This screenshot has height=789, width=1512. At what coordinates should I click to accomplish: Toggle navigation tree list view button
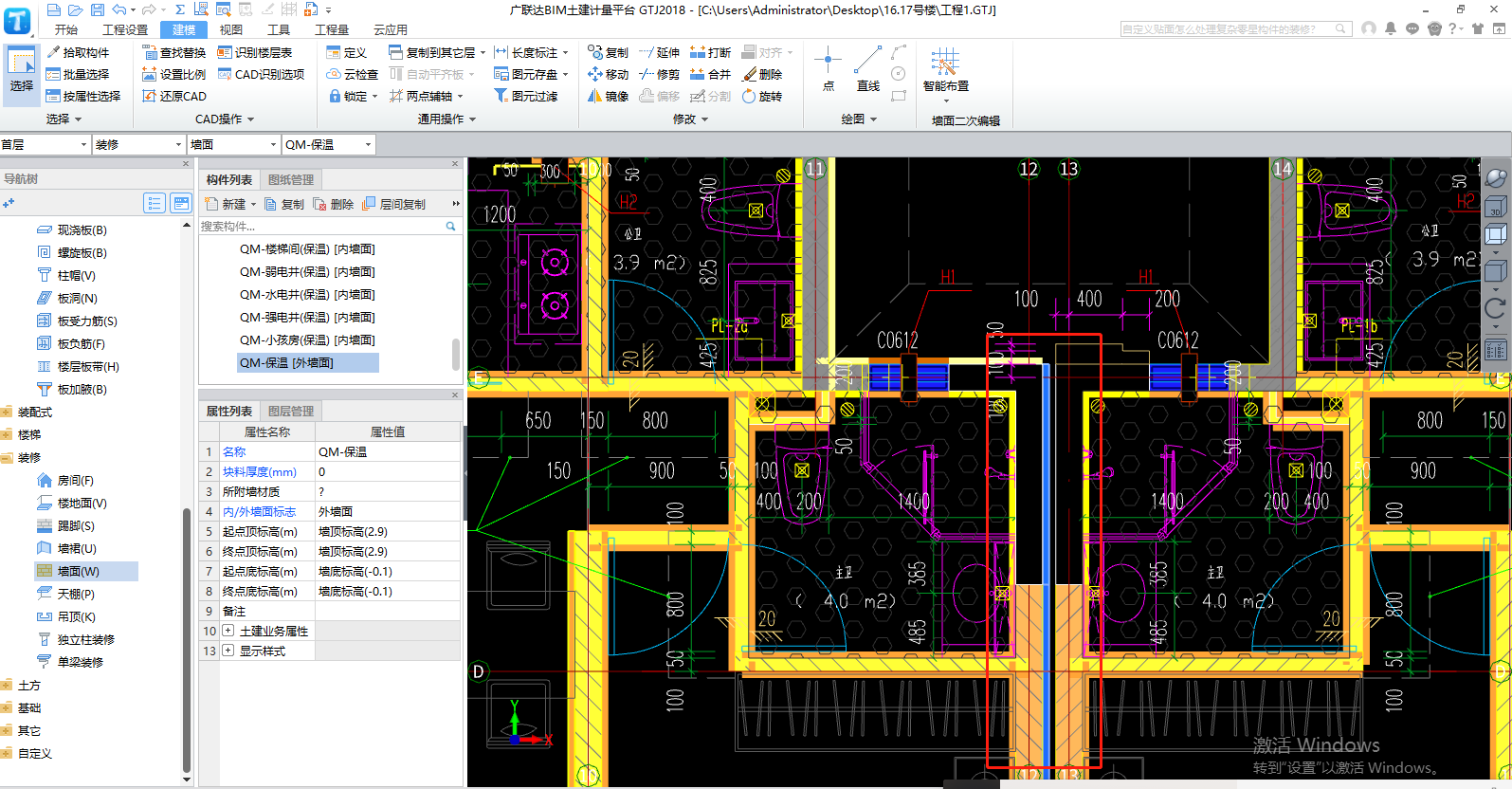pyautogui.click(x=155, y=203)
